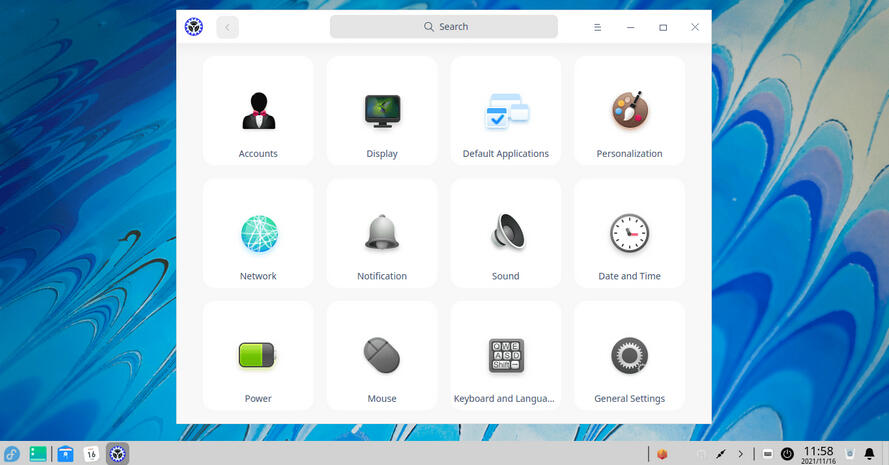Open the Notification settings
The height and width of the screenshot is (465, 889).
382,234
